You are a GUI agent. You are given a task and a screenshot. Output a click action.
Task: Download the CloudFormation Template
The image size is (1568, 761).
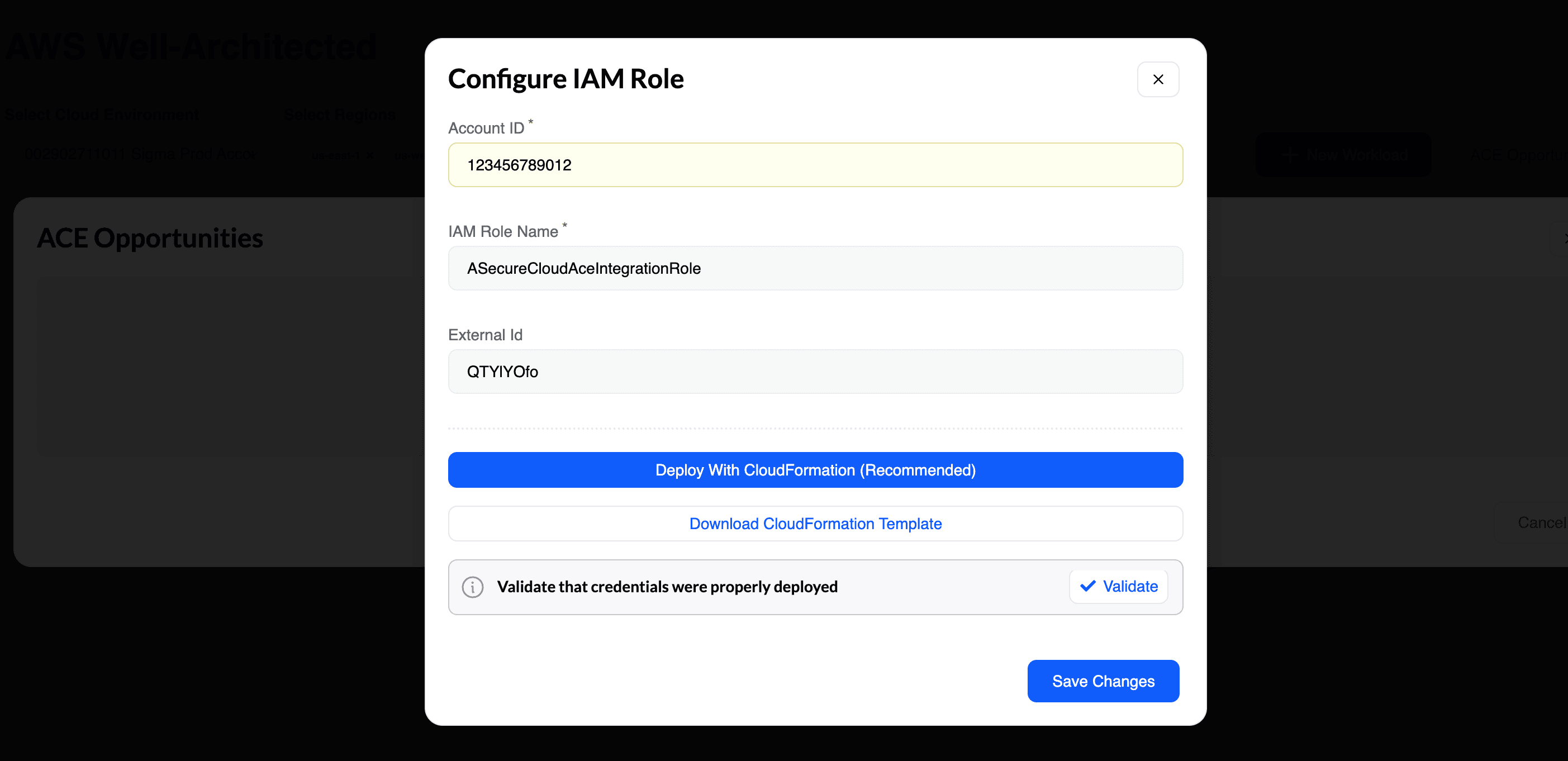coord(815,524)
